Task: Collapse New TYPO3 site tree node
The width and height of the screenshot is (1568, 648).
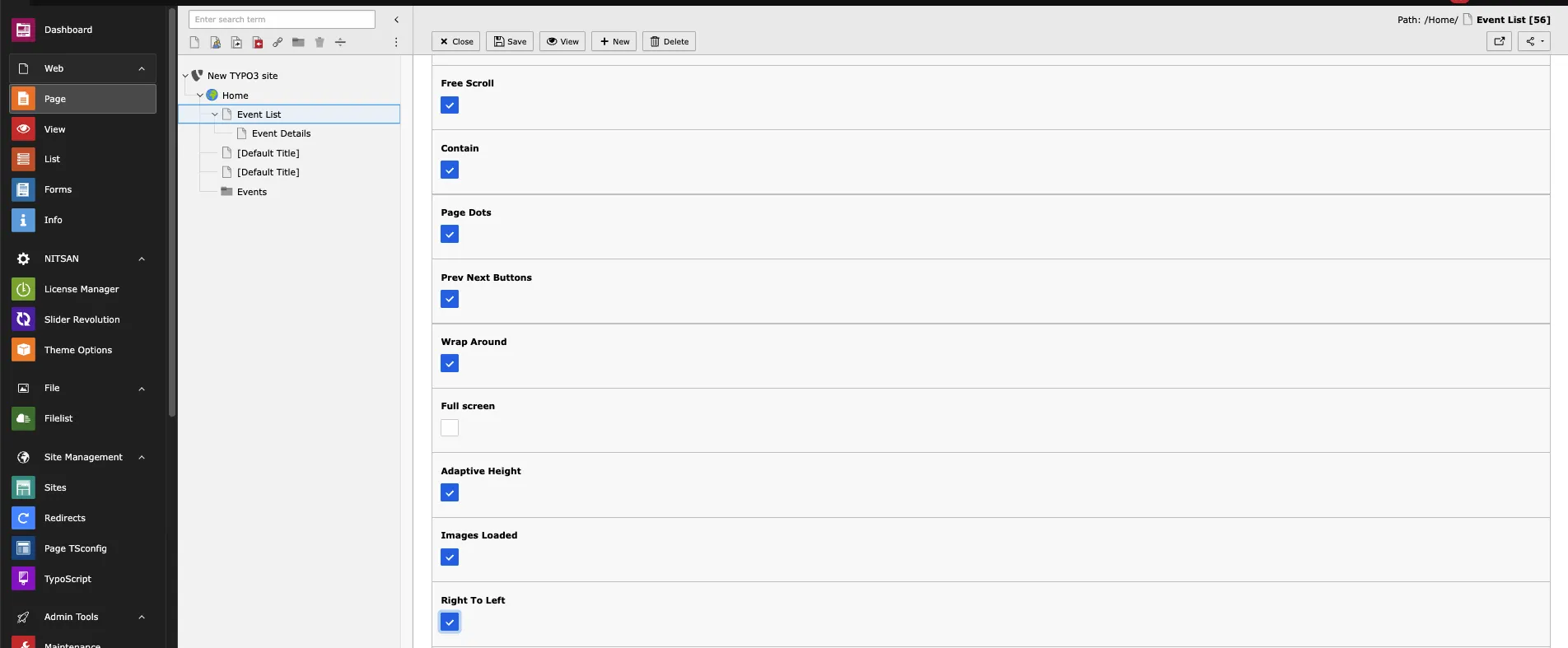Action: [185, 76]
